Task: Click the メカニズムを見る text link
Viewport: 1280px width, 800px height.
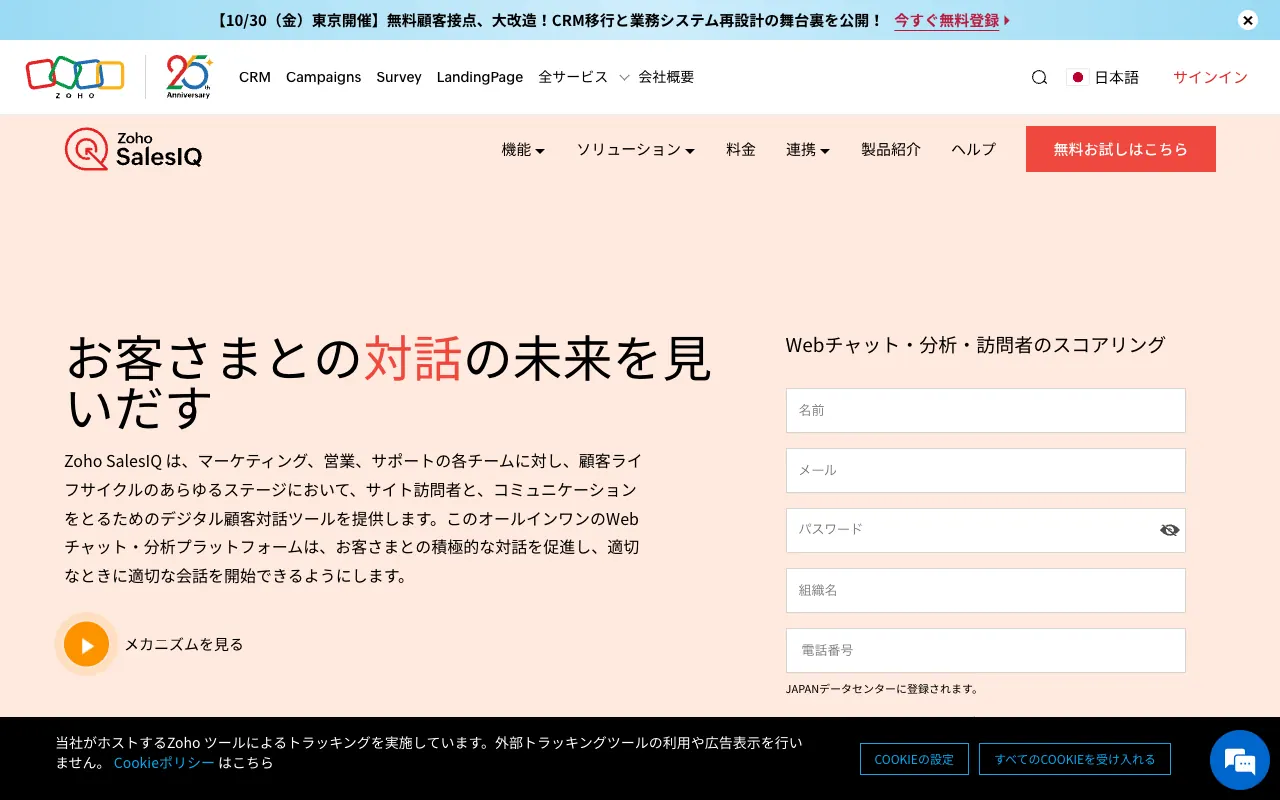Action: [184, 644]
